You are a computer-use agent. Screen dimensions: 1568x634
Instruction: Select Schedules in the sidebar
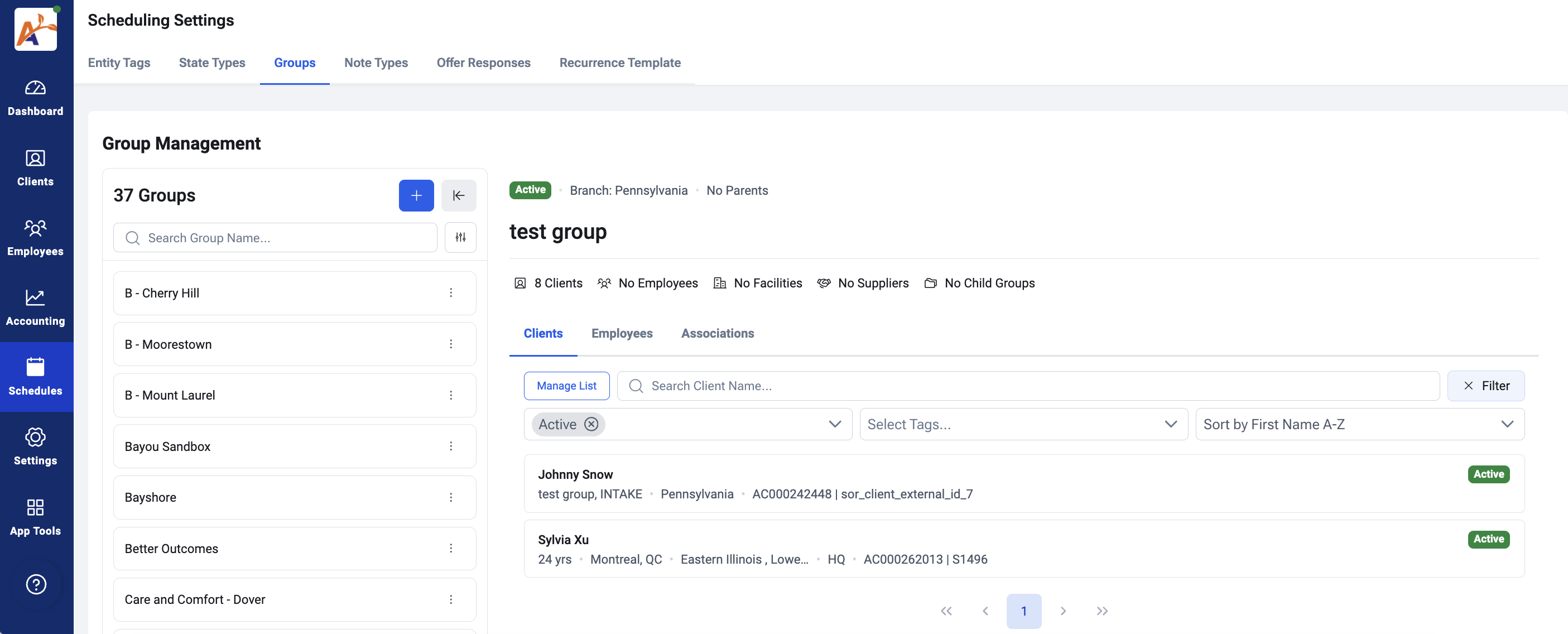pyautogui.click(x=35, y=378)
